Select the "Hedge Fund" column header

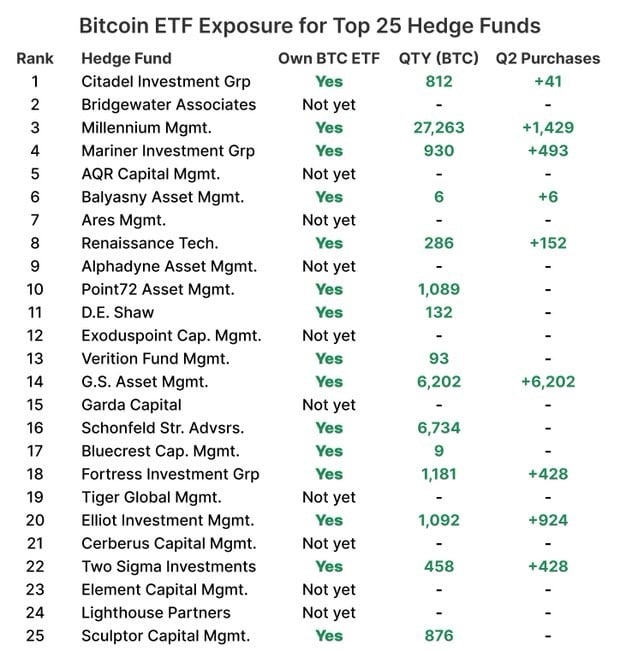[x=126, y=58]
